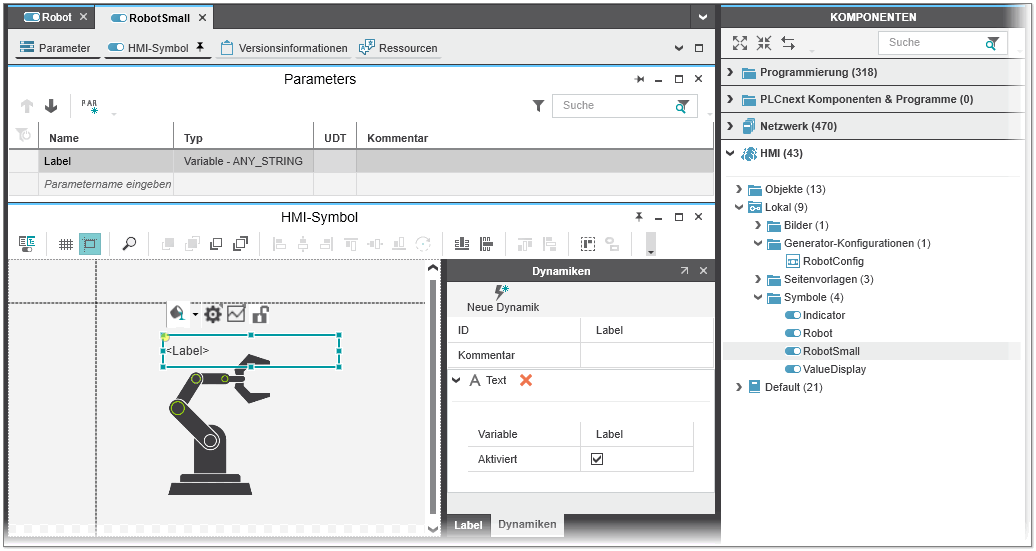Collapse the Symbole folder

759,297
